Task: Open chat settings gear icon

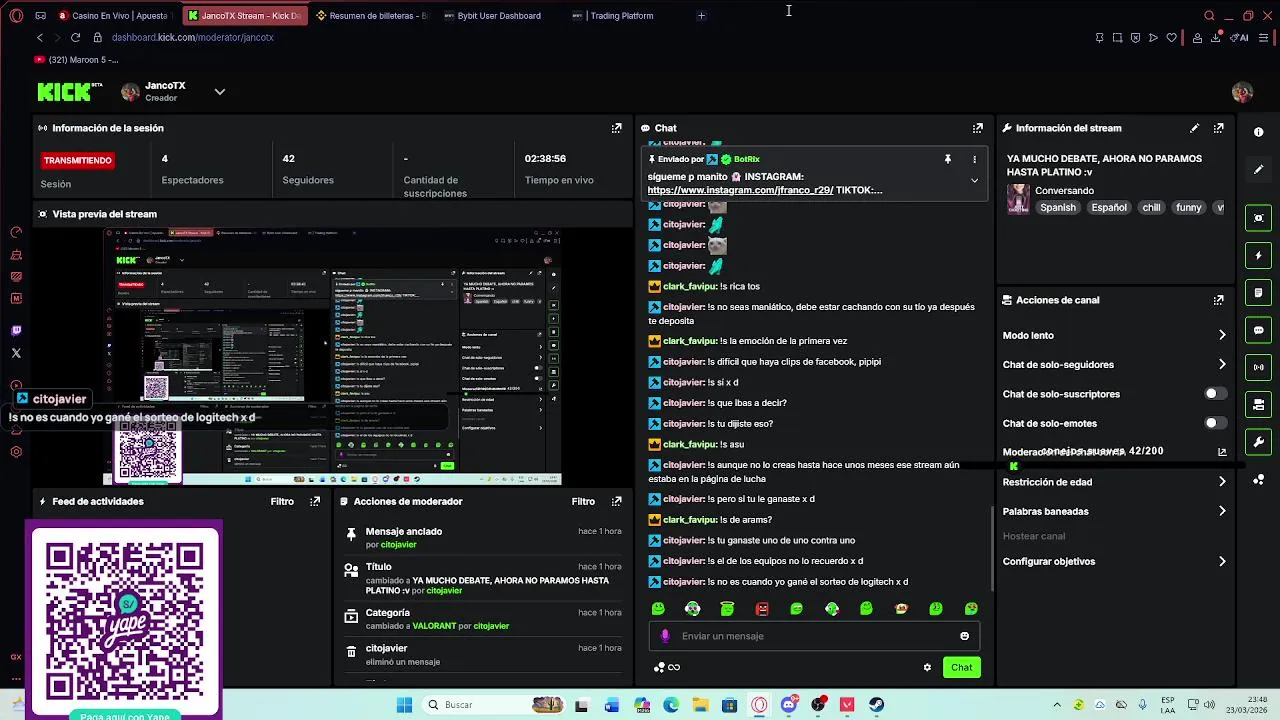Action: 927,667
